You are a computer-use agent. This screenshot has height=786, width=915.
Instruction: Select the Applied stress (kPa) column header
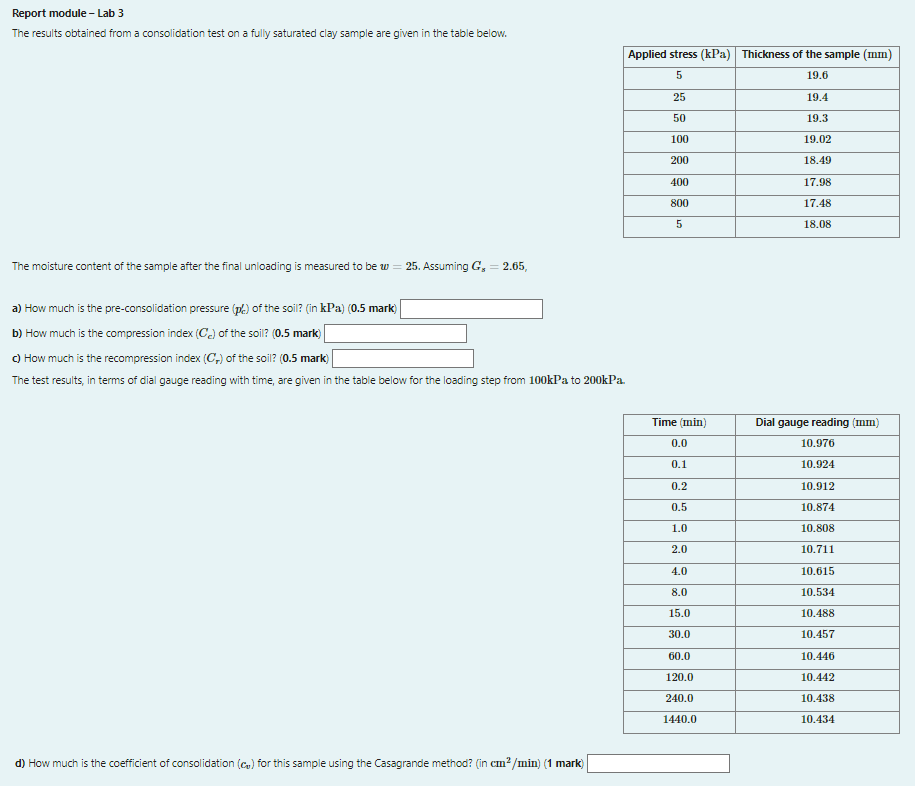679,54
